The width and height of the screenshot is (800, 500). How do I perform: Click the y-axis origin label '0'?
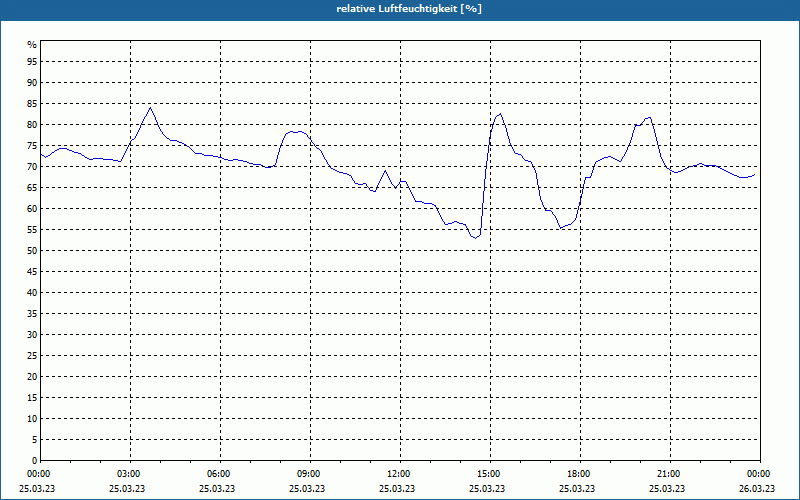(x=35, y=461)
